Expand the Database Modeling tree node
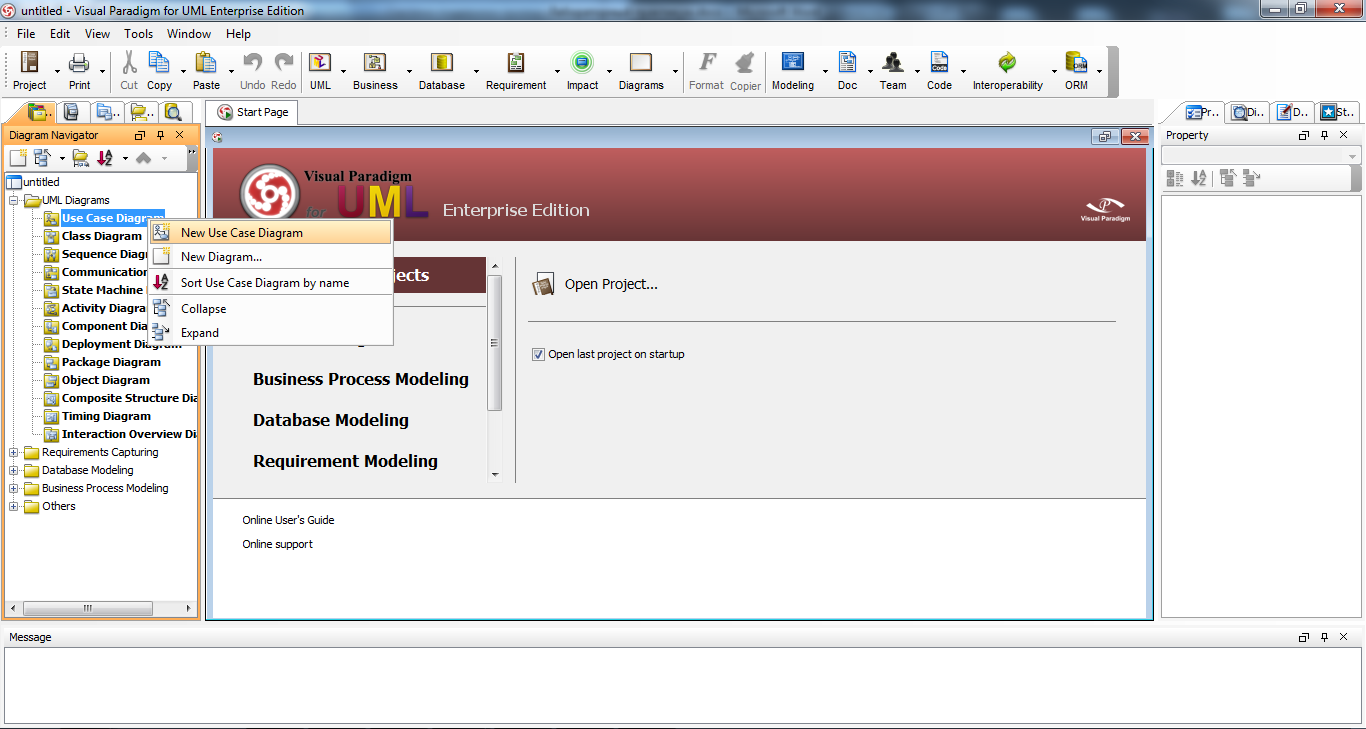 coord(14,470)
